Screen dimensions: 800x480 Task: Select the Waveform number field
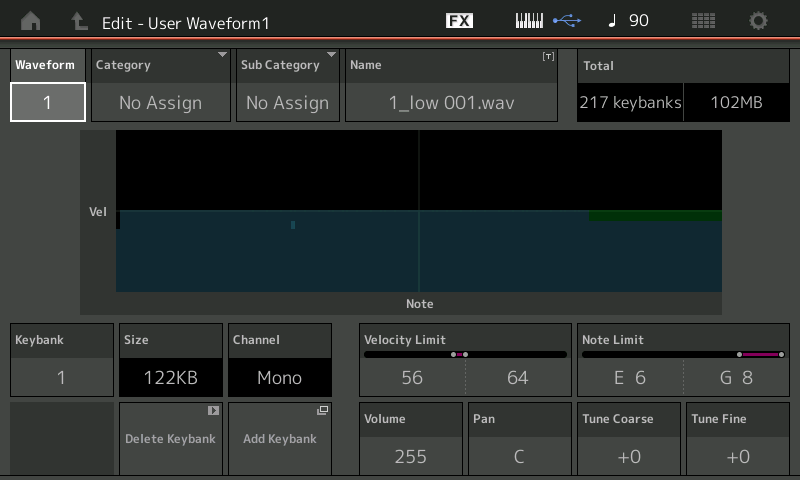click(47, 102)
